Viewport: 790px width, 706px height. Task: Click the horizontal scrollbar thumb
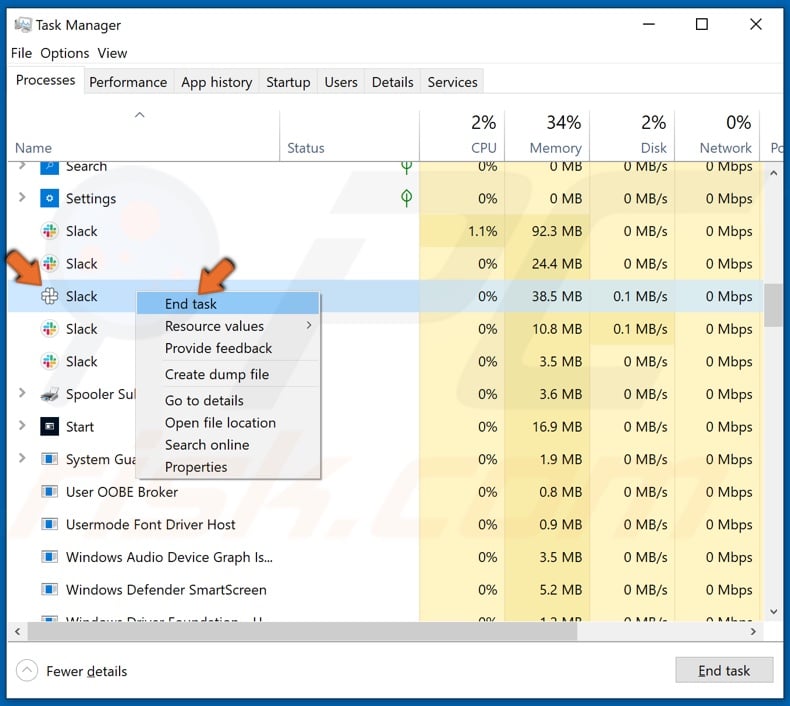point(302,631)
